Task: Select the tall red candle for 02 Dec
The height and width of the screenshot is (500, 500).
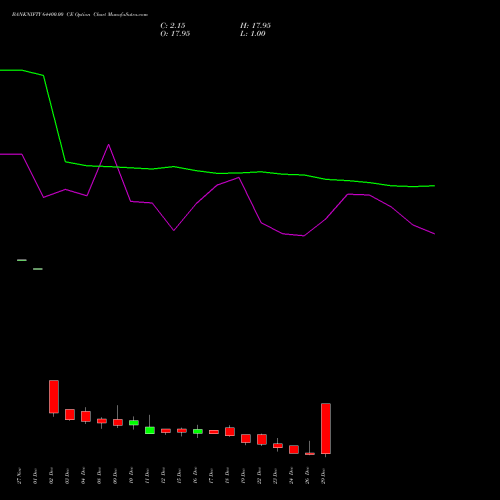Action: 54,397
